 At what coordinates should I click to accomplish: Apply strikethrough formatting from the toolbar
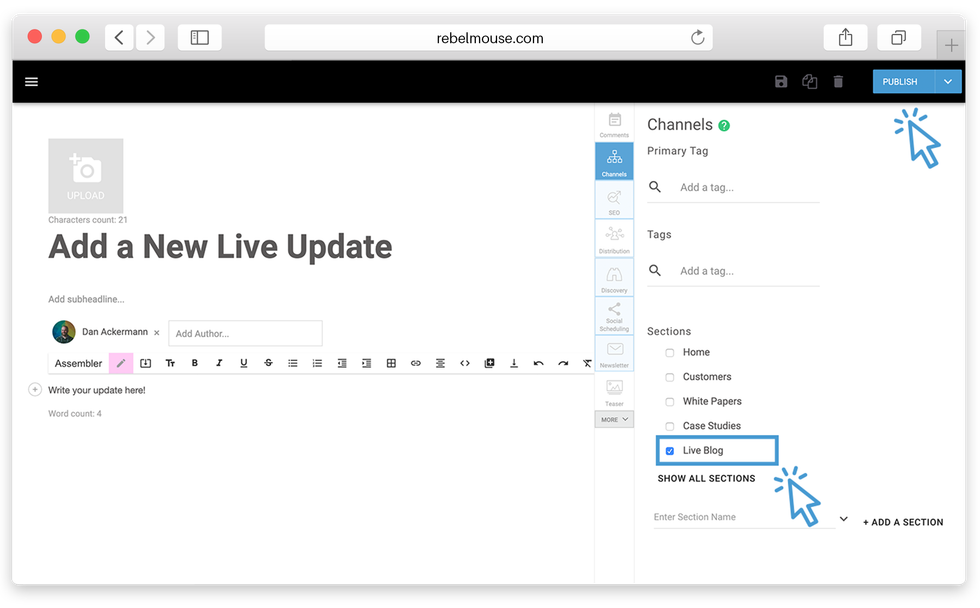tap(268, 363)
